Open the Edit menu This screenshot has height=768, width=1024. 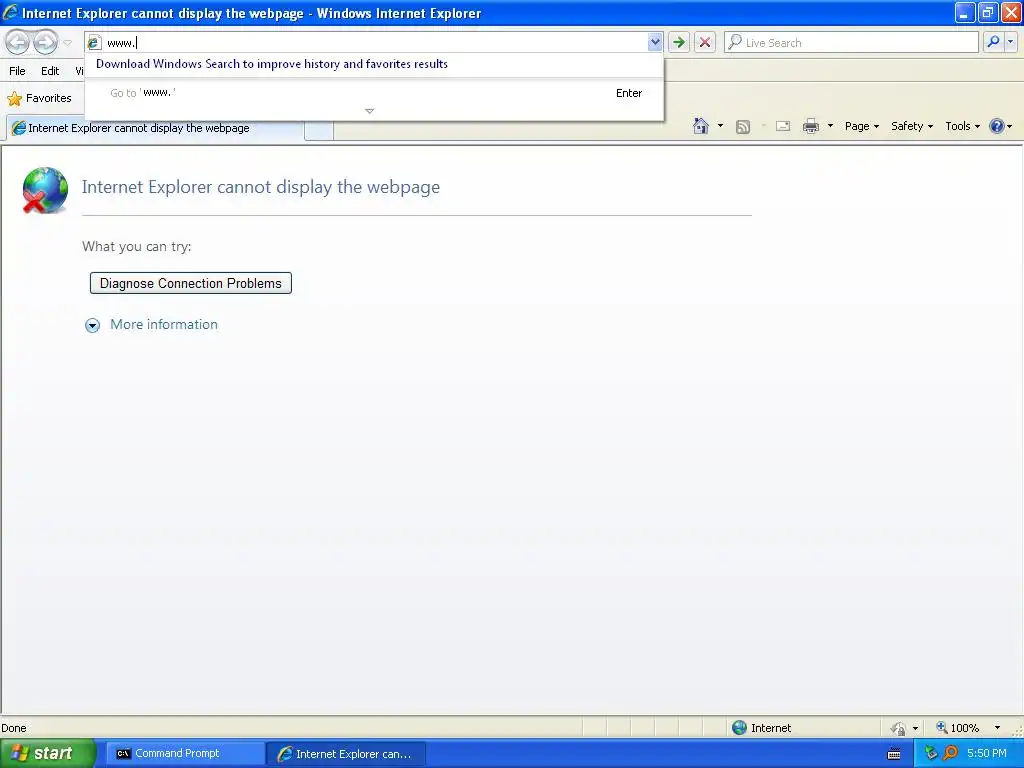point(50,71)
